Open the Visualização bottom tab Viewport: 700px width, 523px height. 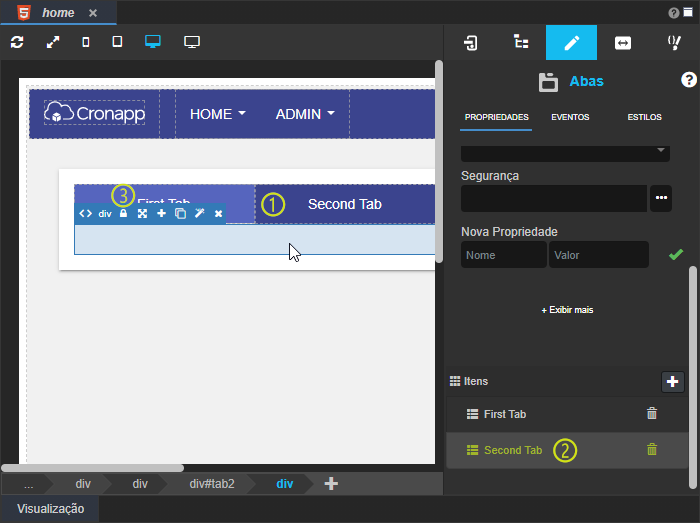click(x=50, y=509)
